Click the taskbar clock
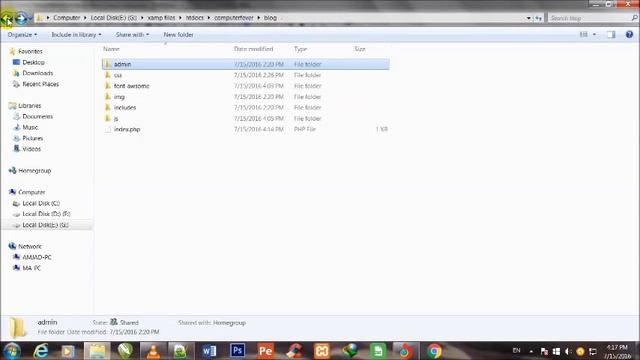 tap(617, 352)
